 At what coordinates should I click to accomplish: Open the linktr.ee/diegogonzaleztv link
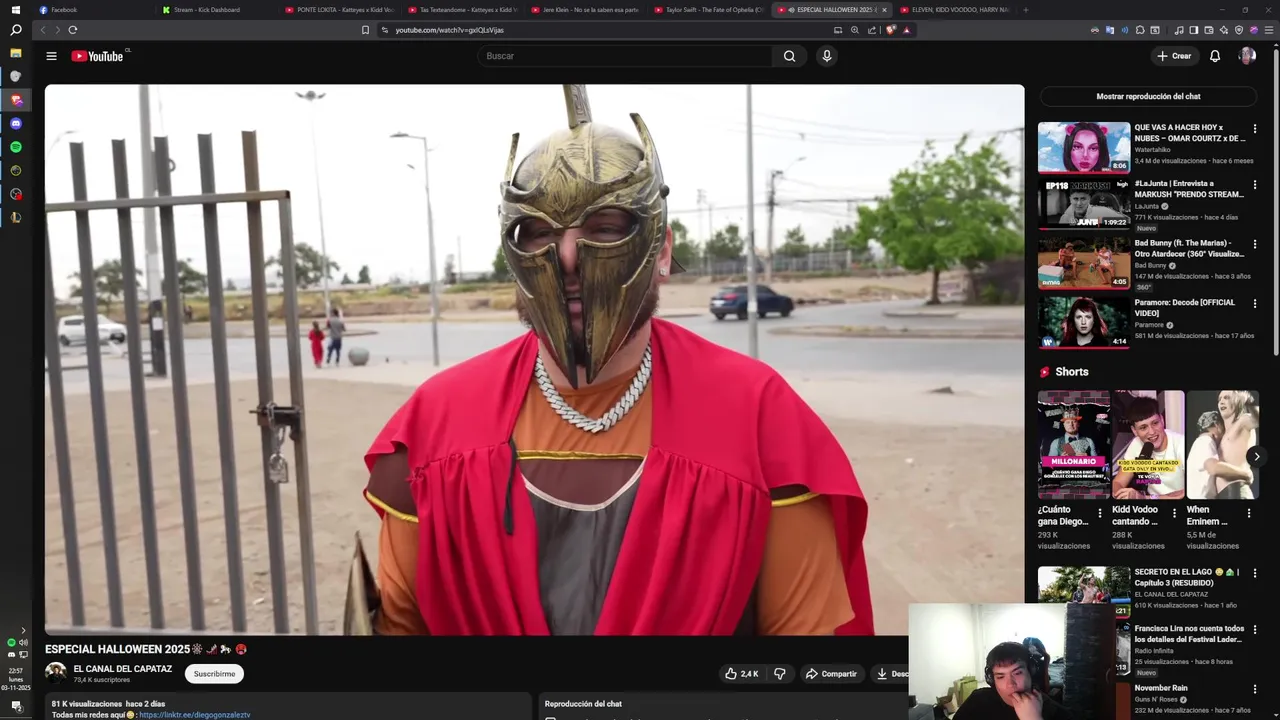[x=195, y=715]
